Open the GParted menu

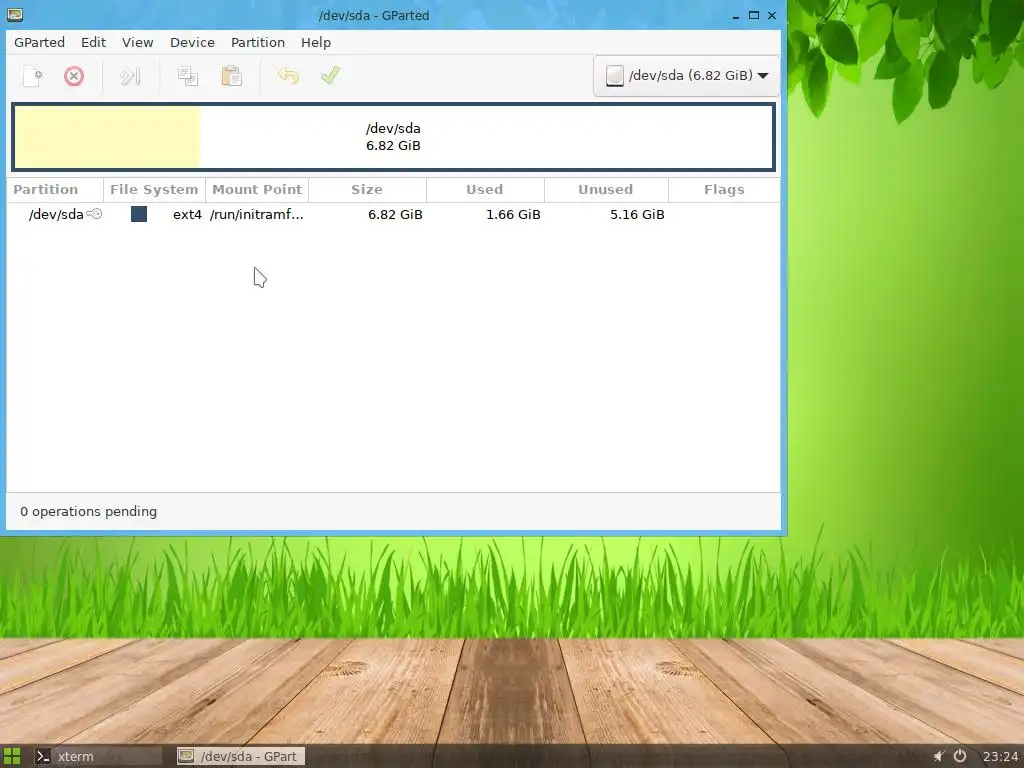(x=39, y=42)
